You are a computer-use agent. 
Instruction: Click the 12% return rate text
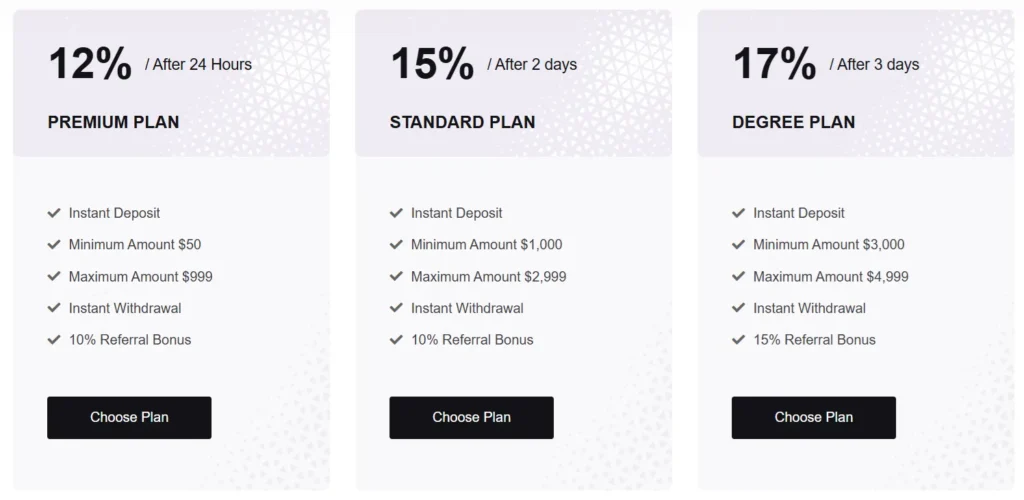point(89,64)
